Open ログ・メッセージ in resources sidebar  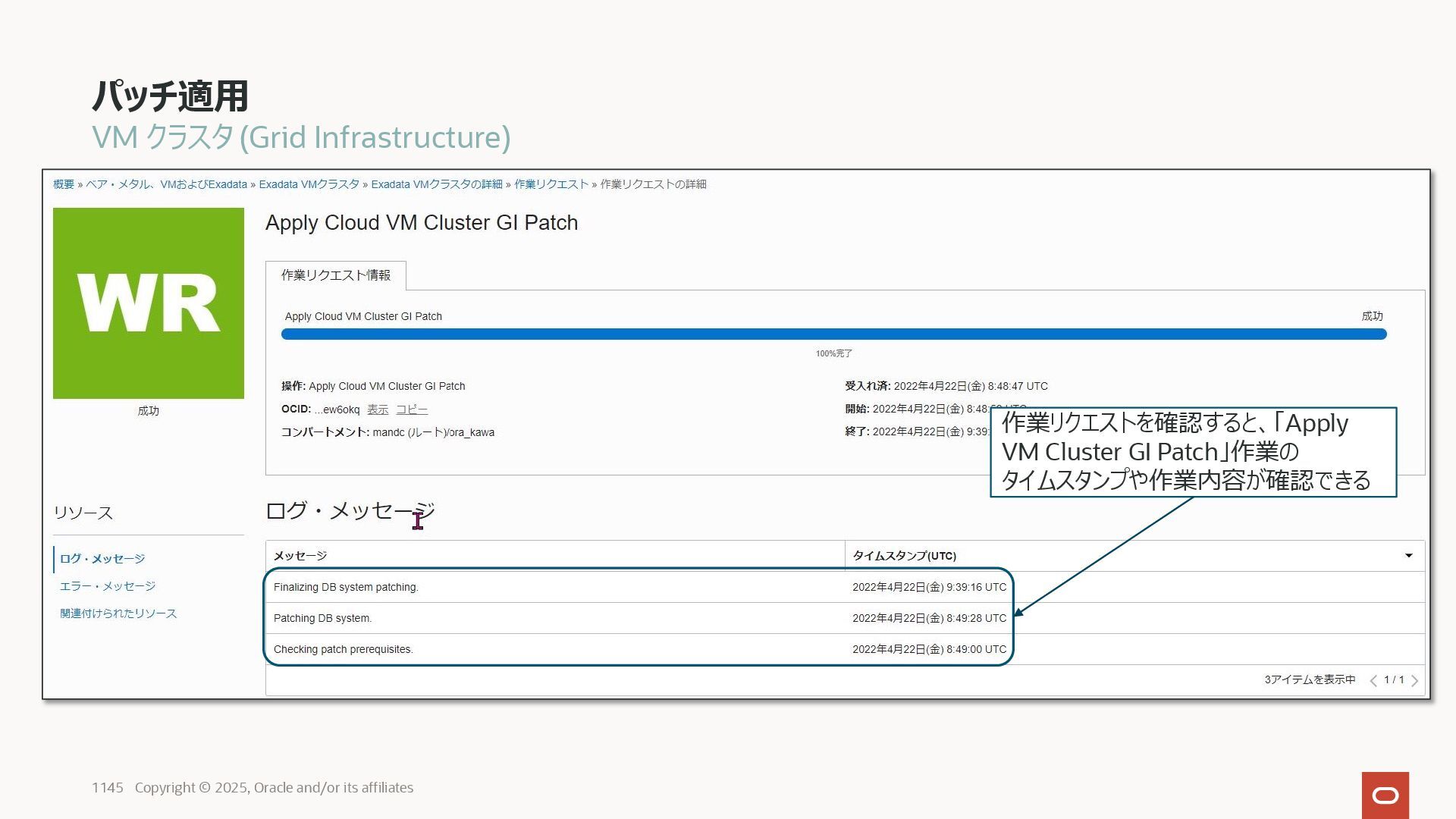point(102,559)
